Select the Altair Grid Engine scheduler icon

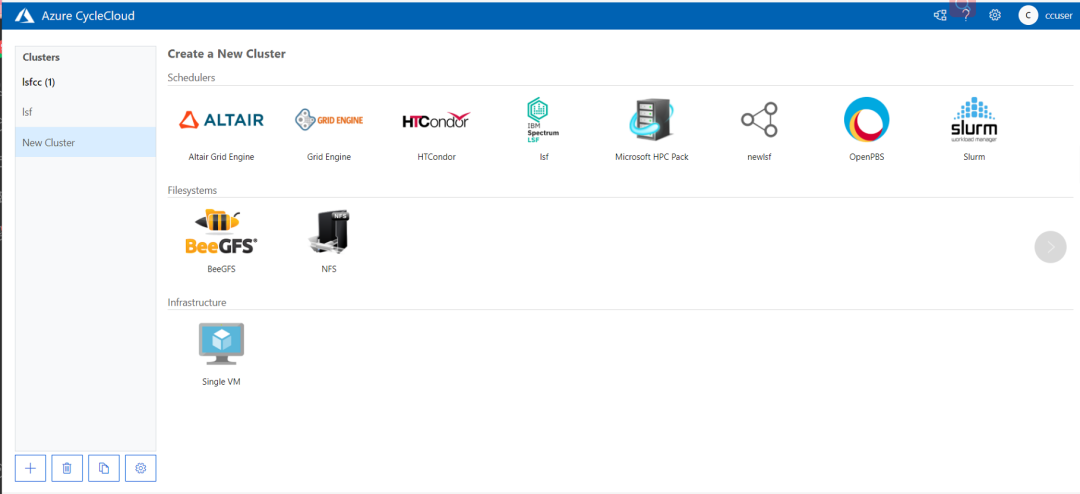pos(221,120)
